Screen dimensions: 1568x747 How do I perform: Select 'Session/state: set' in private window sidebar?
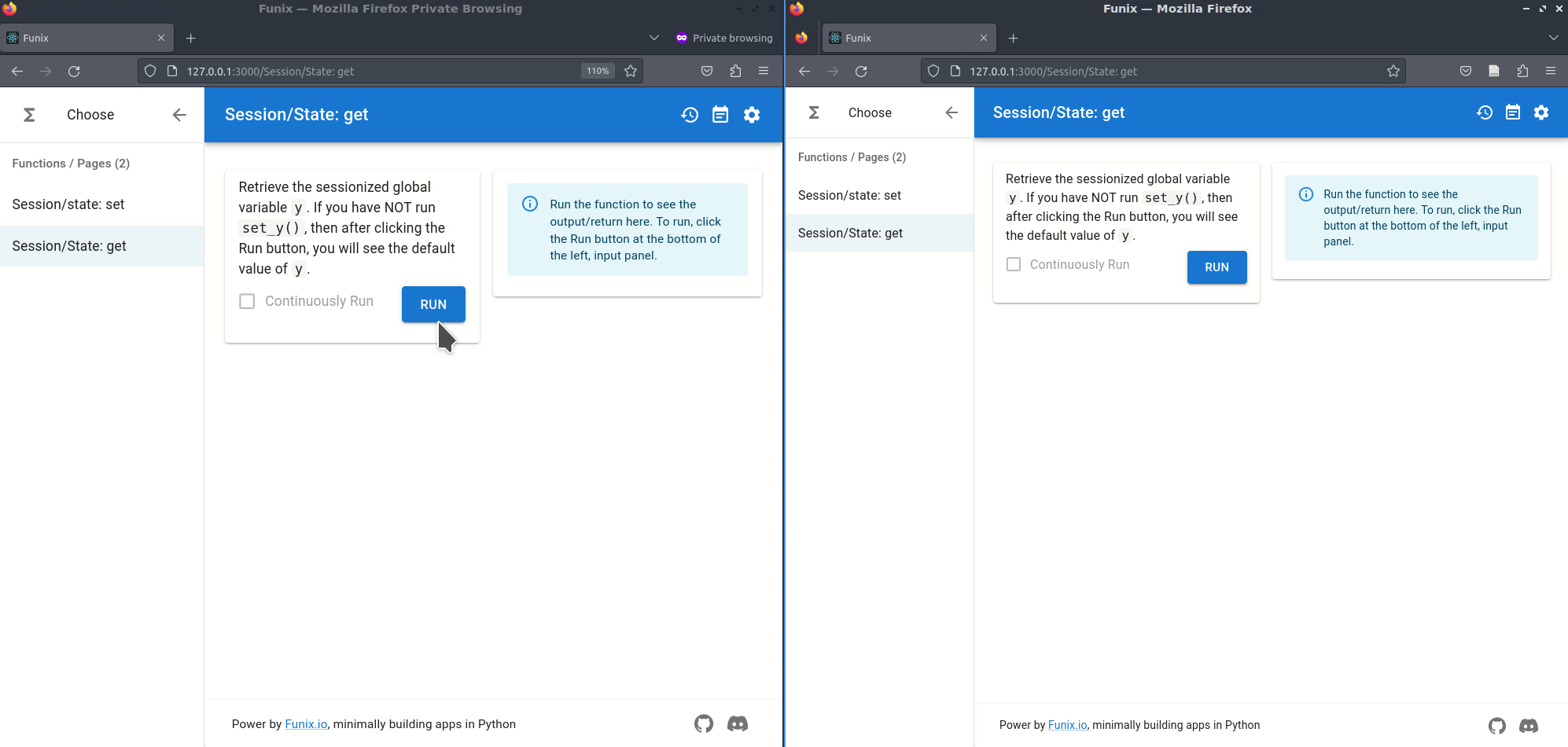(x=101, y=204)
